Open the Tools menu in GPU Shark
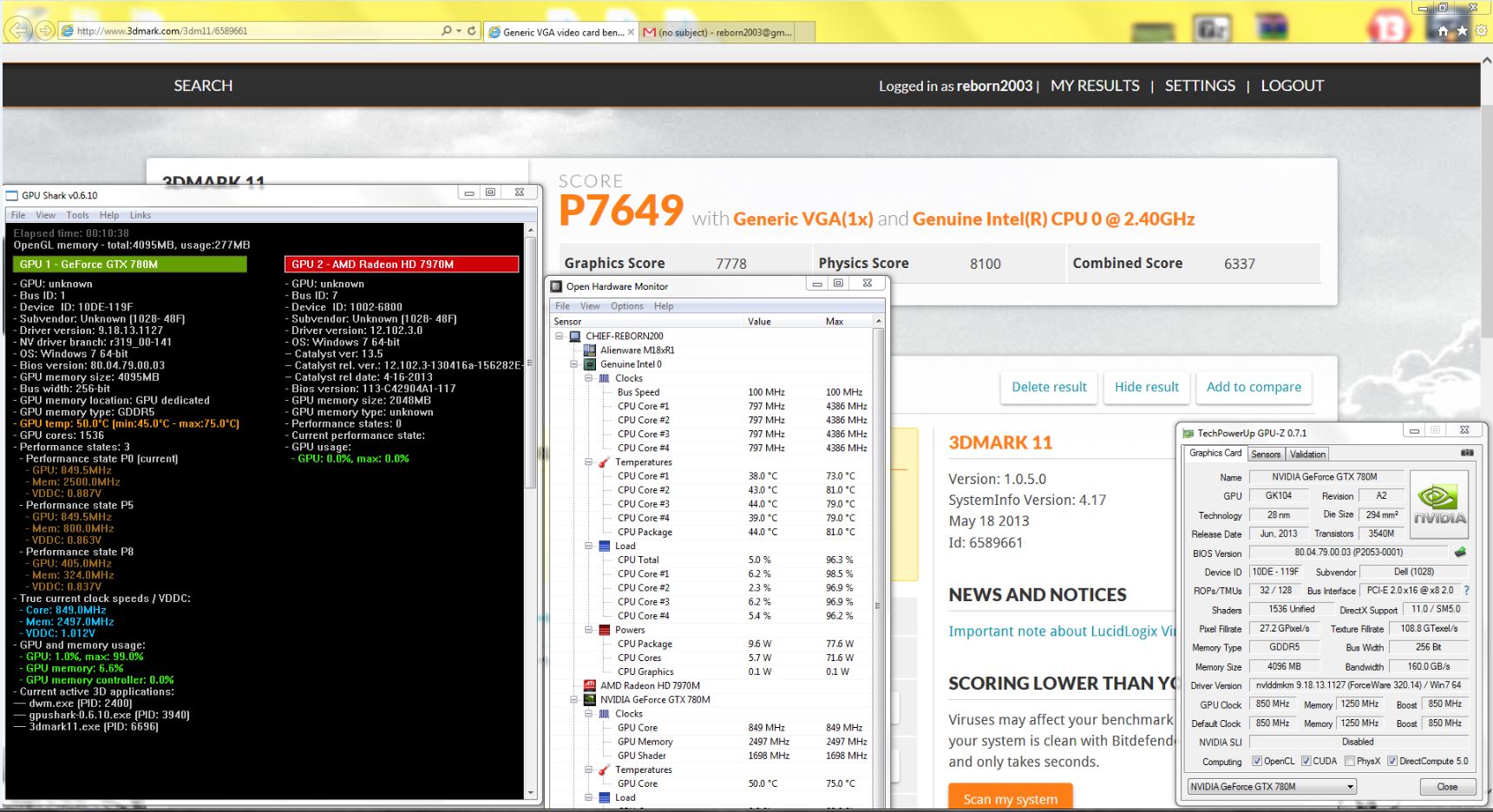Screen dimensions: 1493x812 coord(77,215)
